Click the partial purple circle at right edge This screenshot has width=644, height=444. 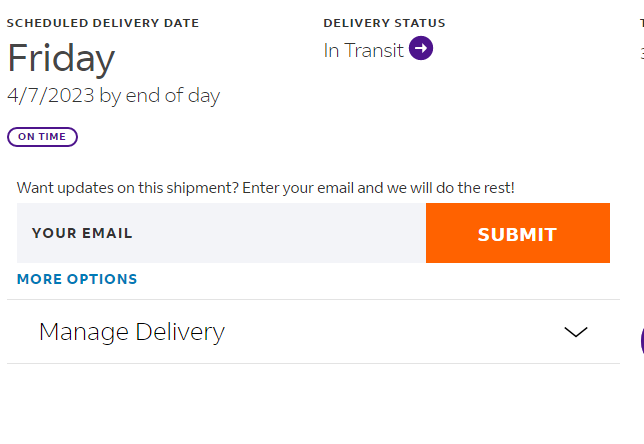(642, 340)
